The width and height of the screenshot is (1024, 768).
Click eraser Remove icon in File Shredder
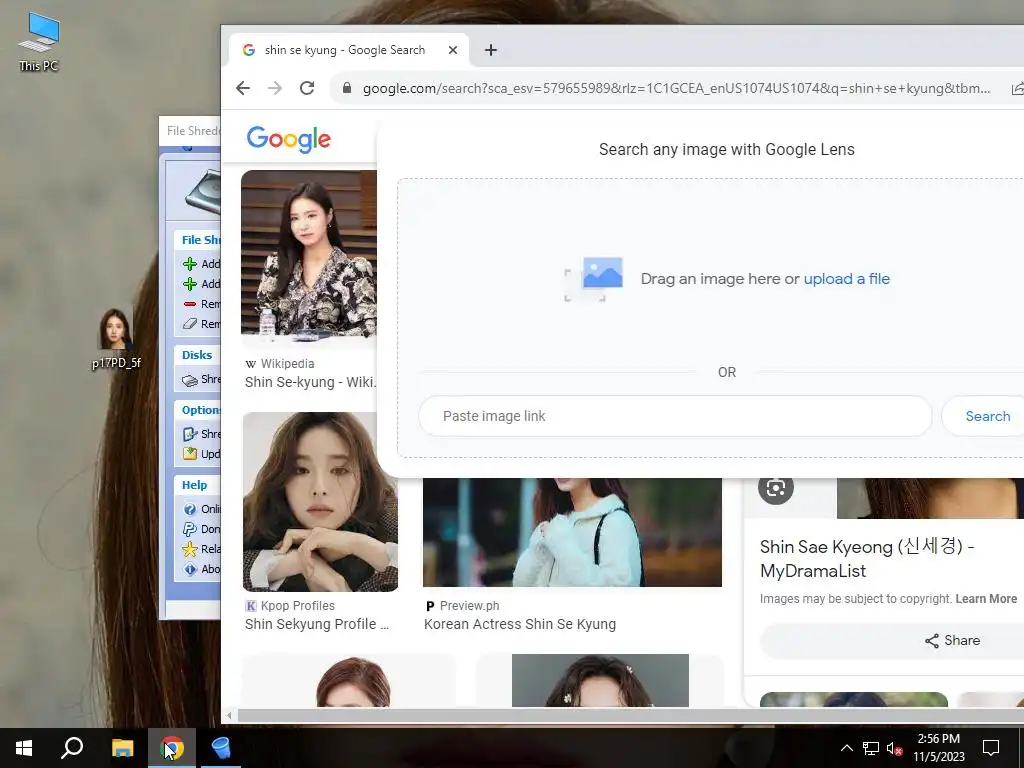click(x=190, y=324)
